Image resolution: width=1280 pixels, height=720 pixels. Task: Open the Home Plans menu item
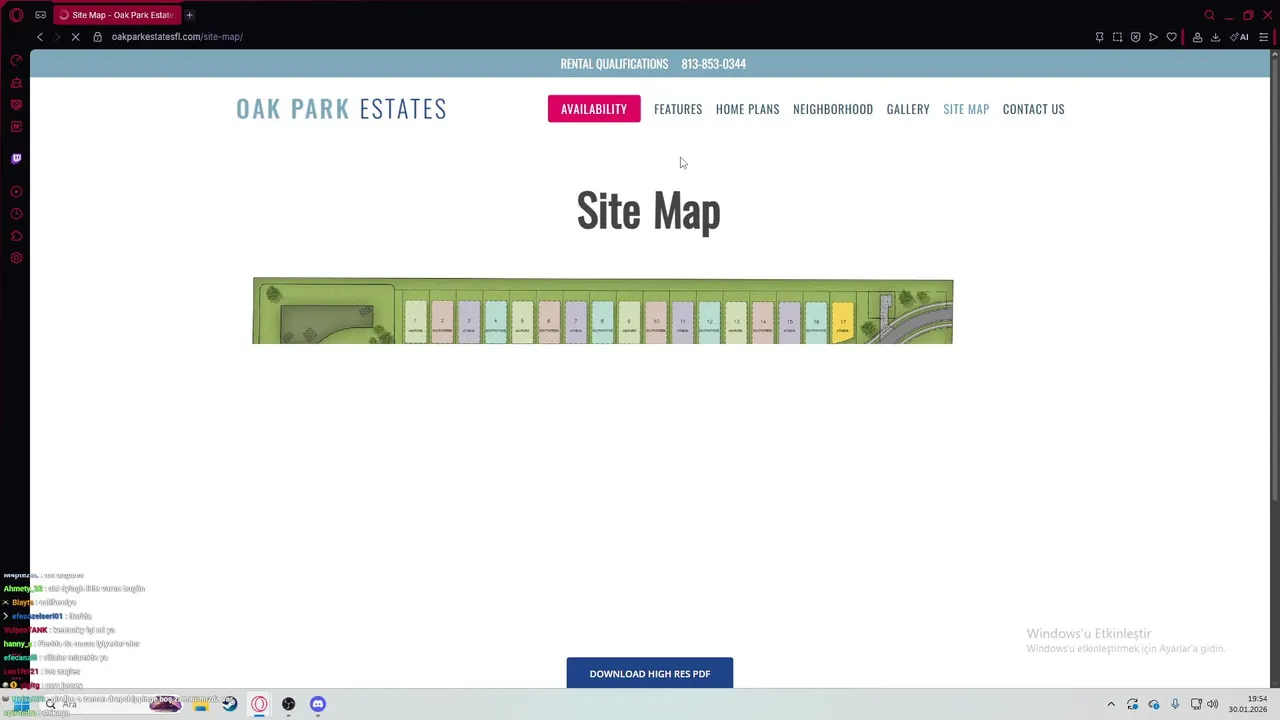tap(747, 109)
